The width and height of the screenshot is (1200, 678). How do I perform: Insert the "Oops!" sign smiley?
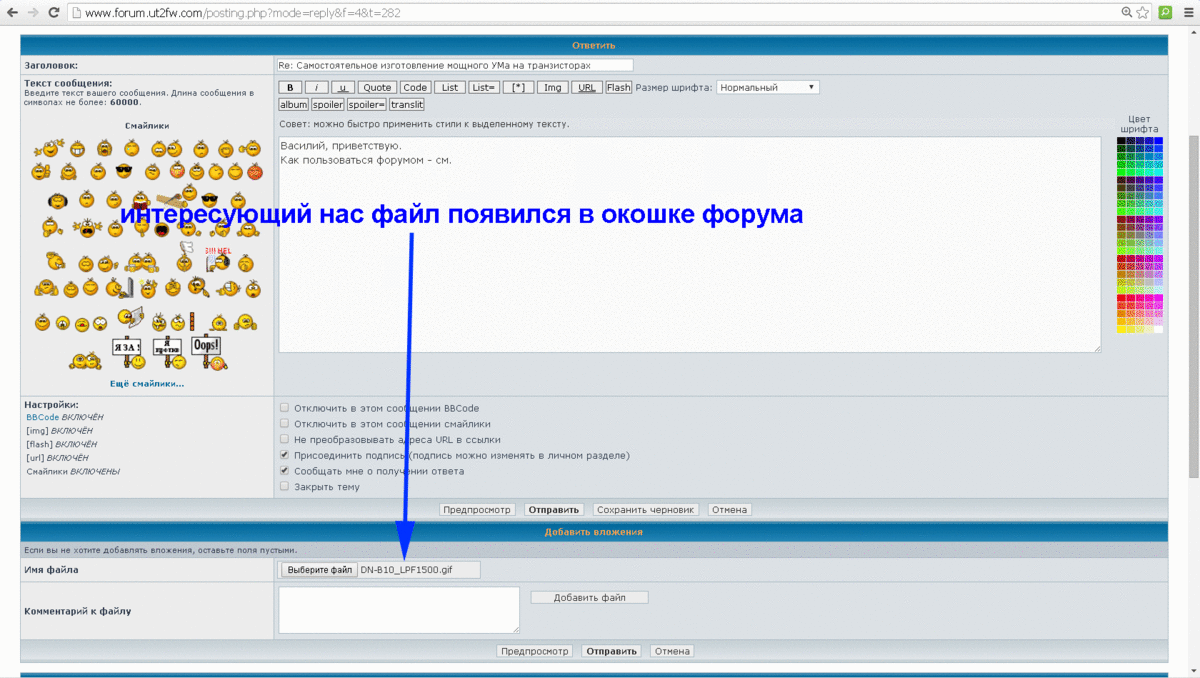tap(206, 348)
